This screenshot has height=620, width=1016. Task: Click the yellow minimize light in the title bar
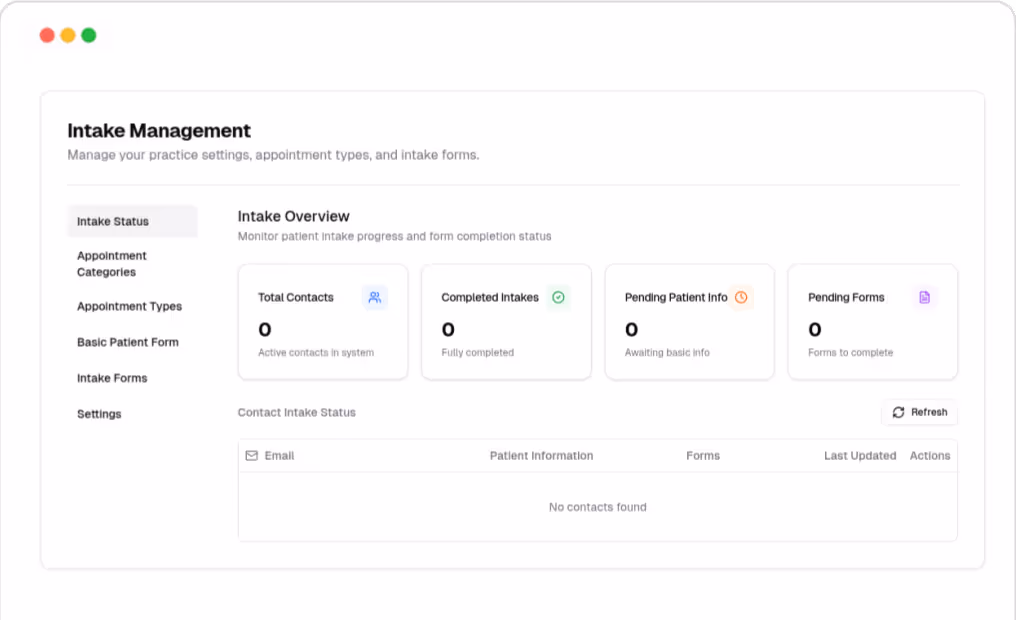click(67, 34)
